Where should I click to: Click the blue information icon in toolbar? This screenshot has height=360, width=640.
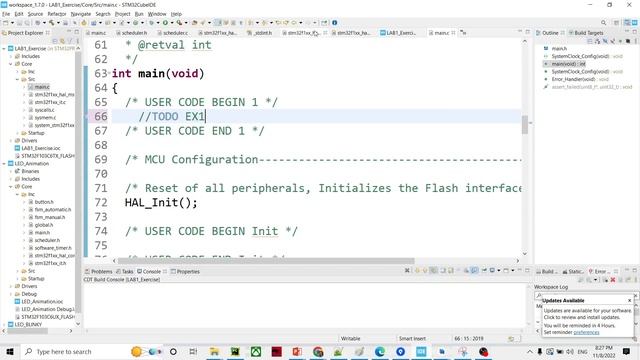335,23
